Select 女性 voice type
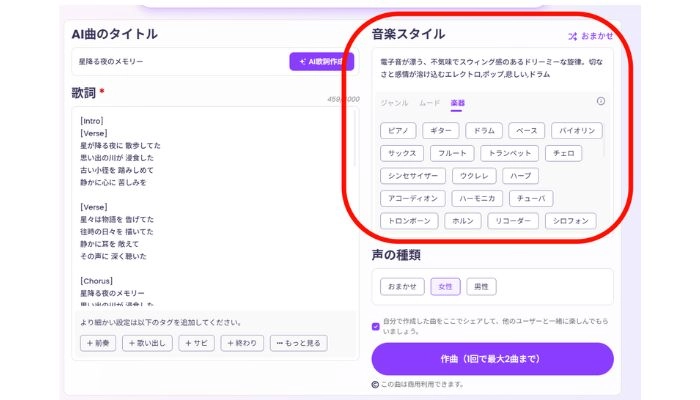The height and width of the screenshot is (400, 700). [x=445, y=287]
